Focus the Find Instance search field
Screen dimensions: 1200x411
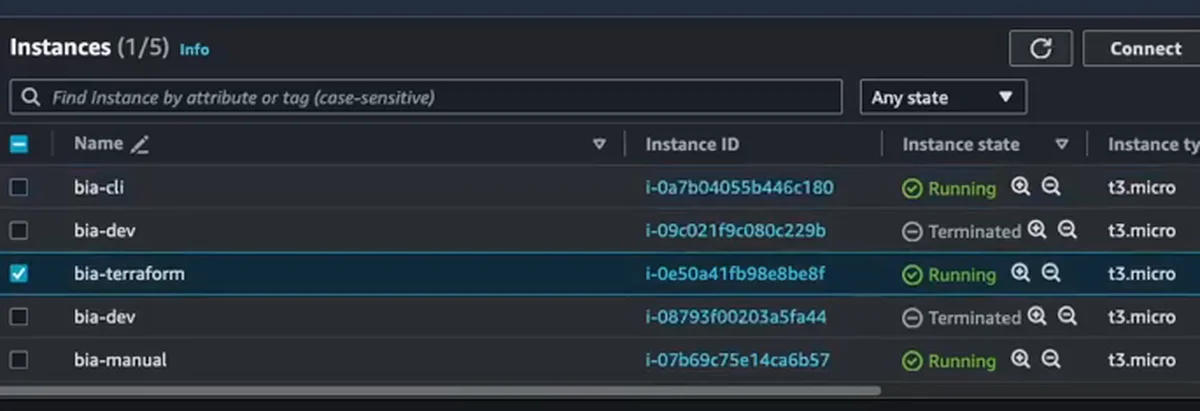click(x=426, y=97)
